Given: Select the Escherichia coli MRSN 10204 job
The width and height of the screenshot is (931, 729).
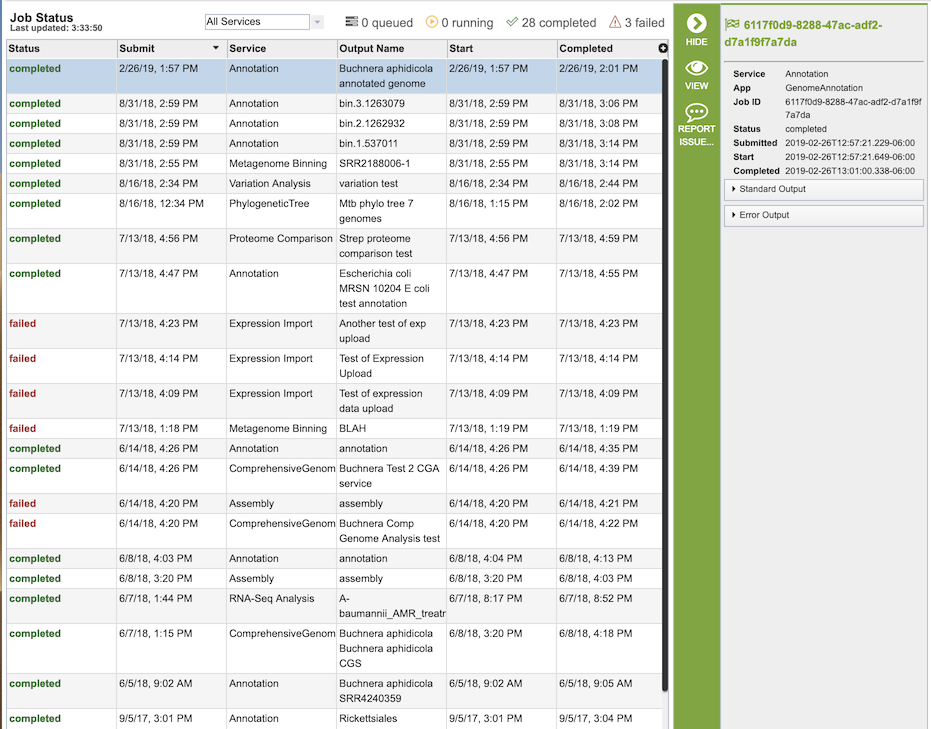Looking at the screenshot, I should coord(334,289).
